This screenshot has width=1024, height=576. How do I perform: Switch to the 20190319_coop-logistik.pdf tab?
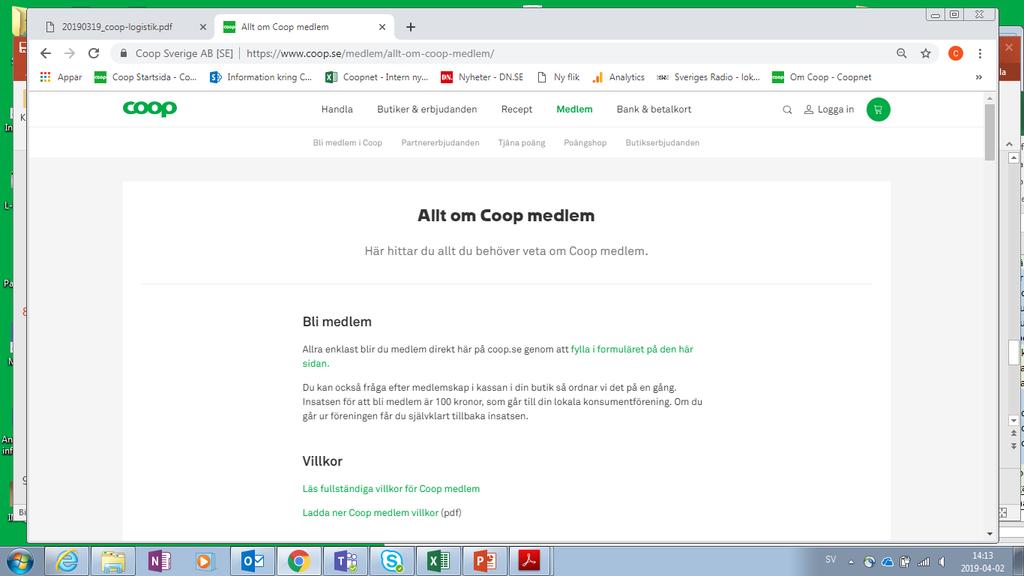[x=118, y=27]
